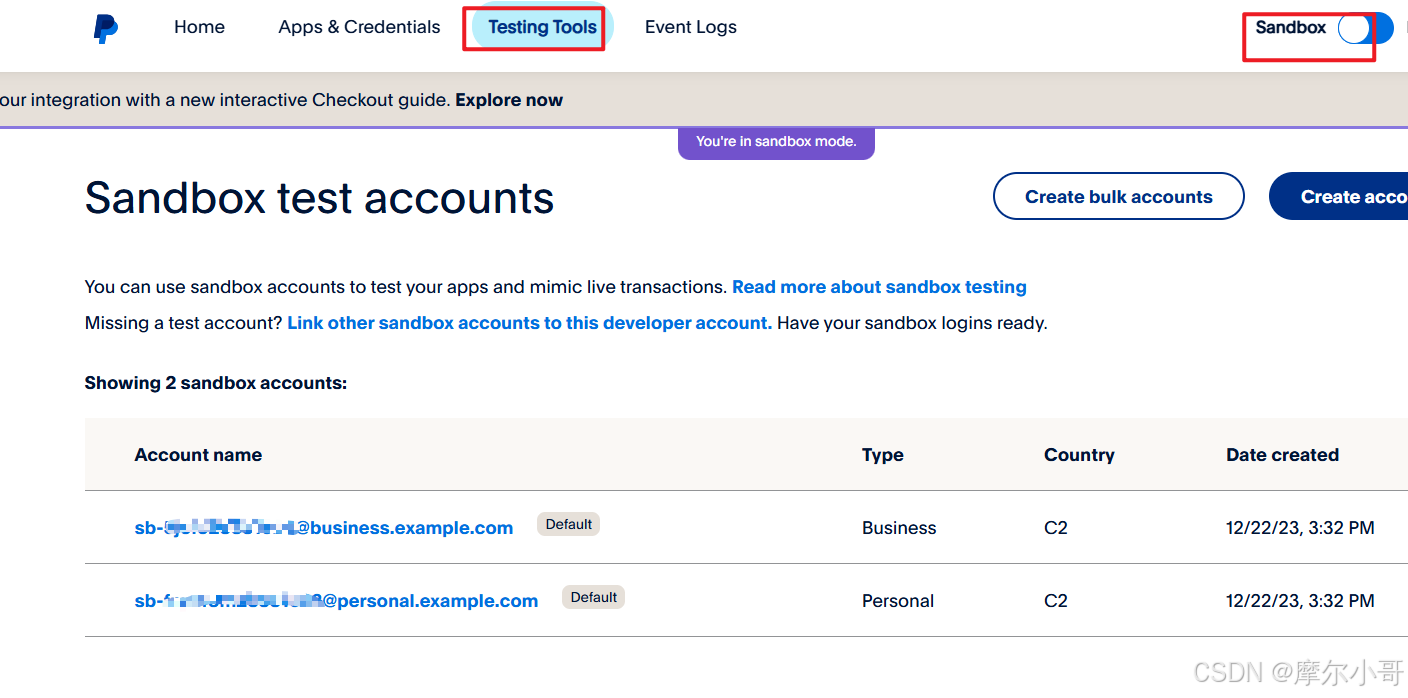Click C2 country in business row
The height and width of the screenshot is (698, 1408).
click(1056, 528)
